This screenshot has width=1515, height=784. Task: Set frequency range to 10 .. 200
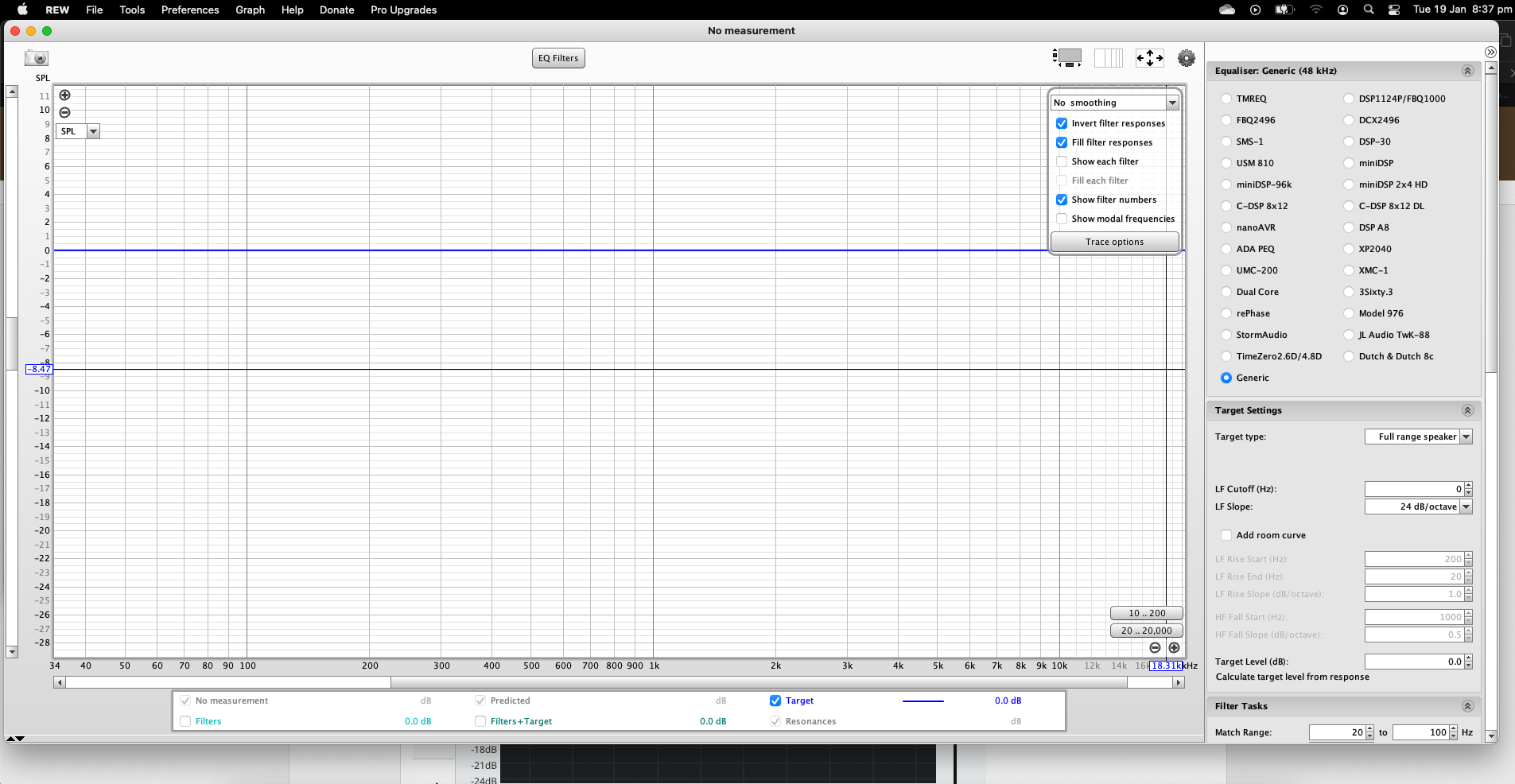pos(1147,613)
